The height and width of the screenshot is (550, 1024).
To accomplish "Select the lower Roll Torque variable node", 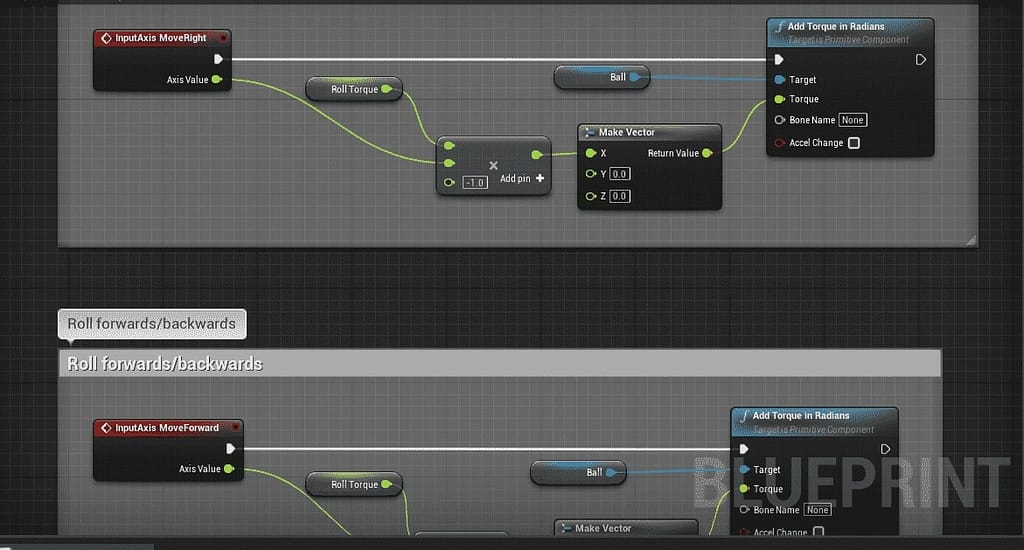I will (x=354, y=484).
